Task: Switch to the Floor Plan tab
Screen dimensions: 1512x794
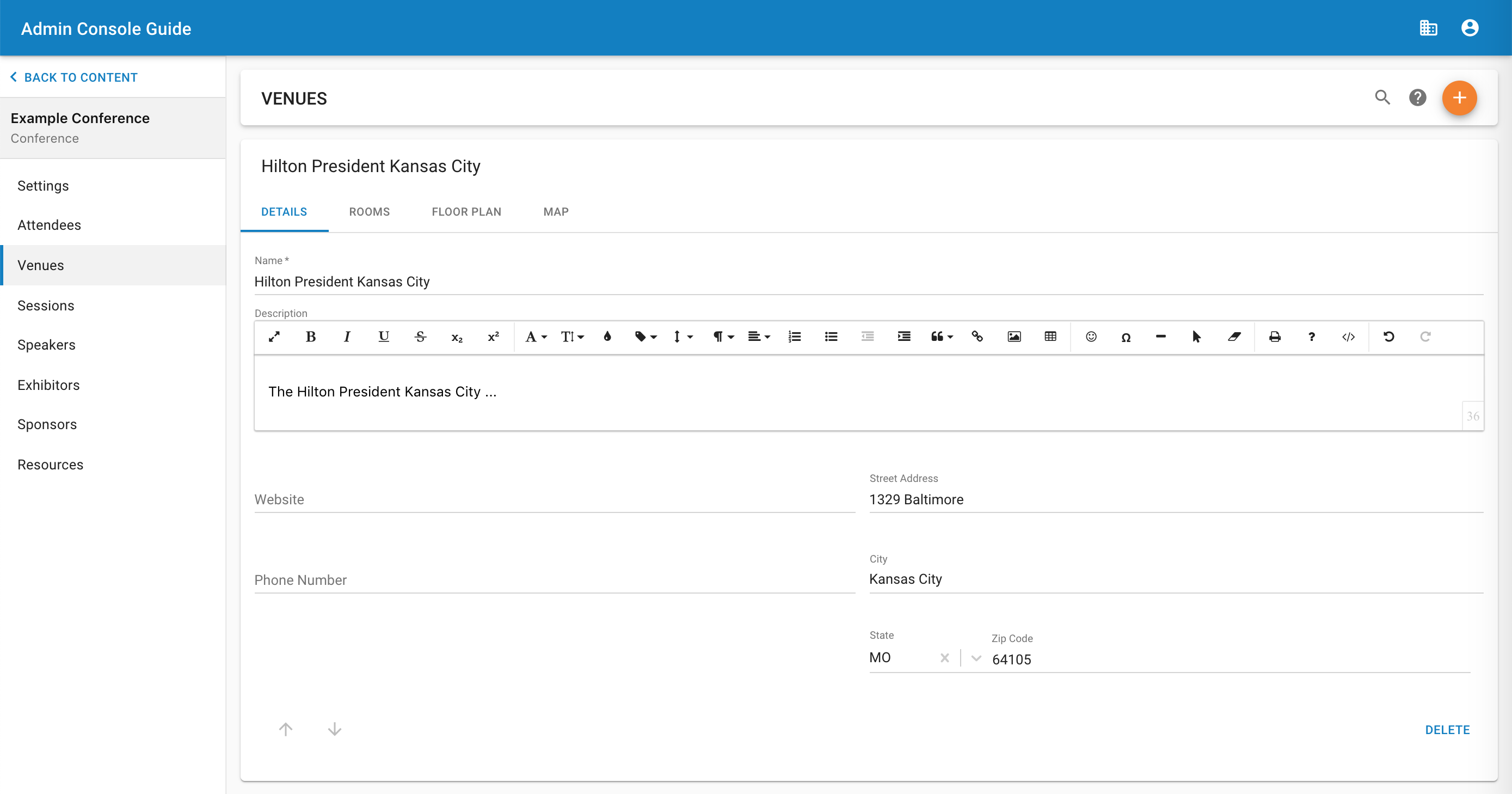Action: coord(466,212)
